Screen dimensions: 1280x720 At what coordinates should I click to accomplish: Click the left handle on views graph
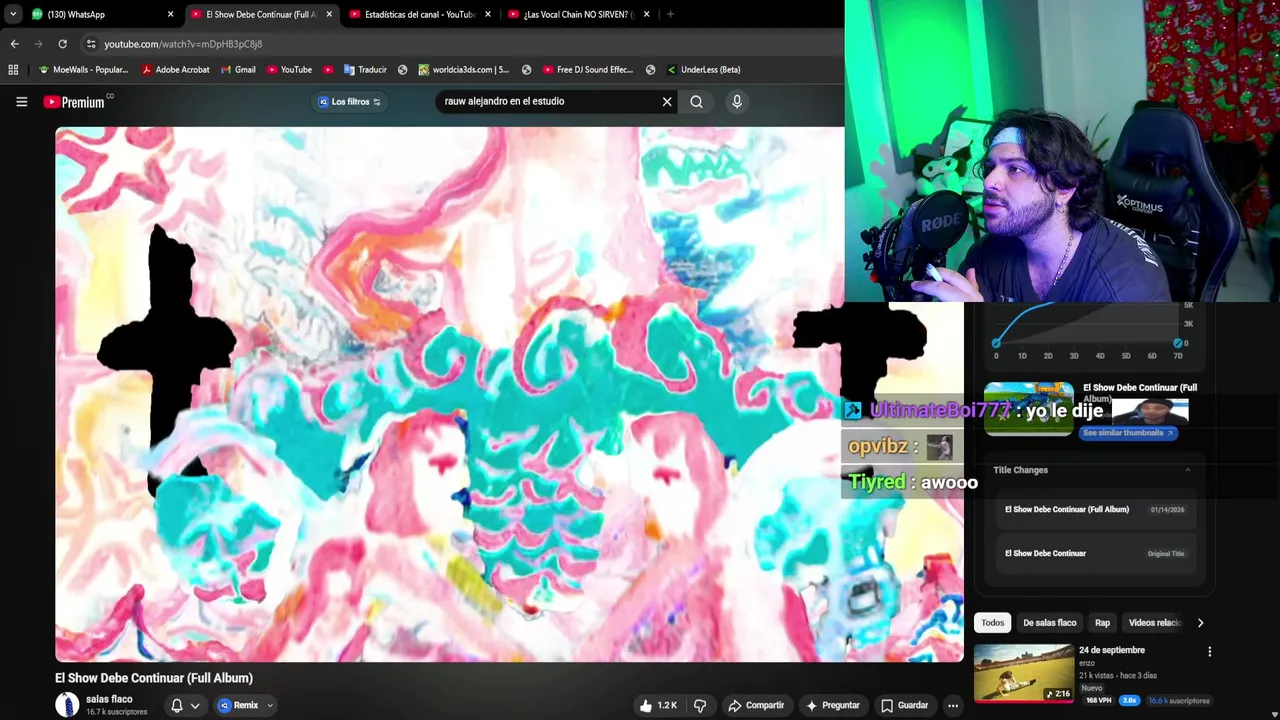(996, 343)
